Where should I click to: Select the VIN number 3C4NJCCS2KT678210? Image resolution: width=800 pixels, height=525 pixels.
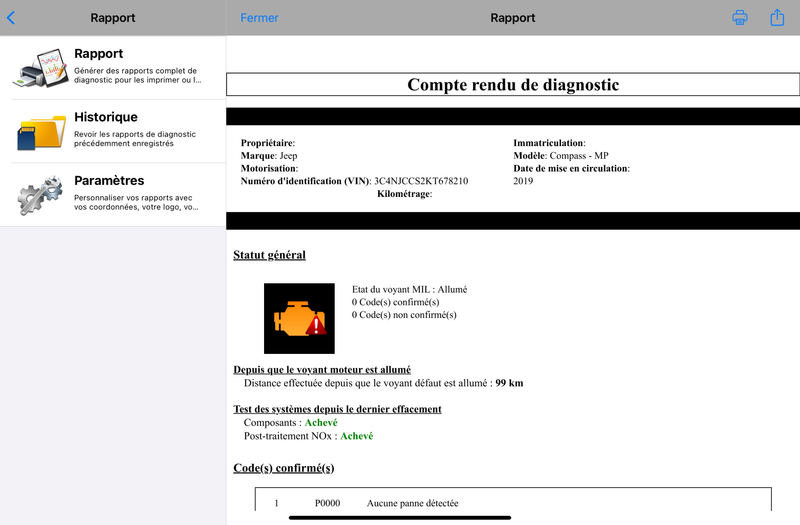tap(421, 181)
